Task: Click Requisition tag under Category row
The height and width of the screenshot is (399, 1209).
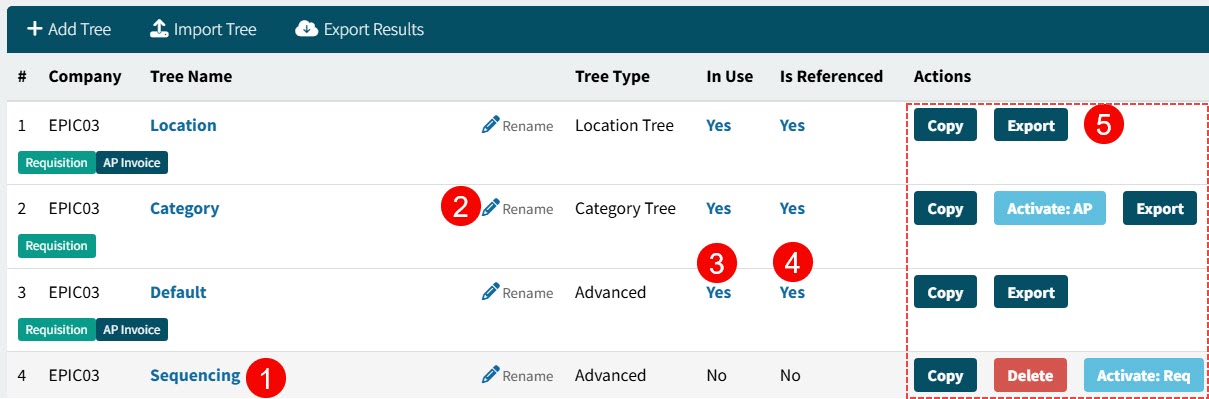Action: 57,245
